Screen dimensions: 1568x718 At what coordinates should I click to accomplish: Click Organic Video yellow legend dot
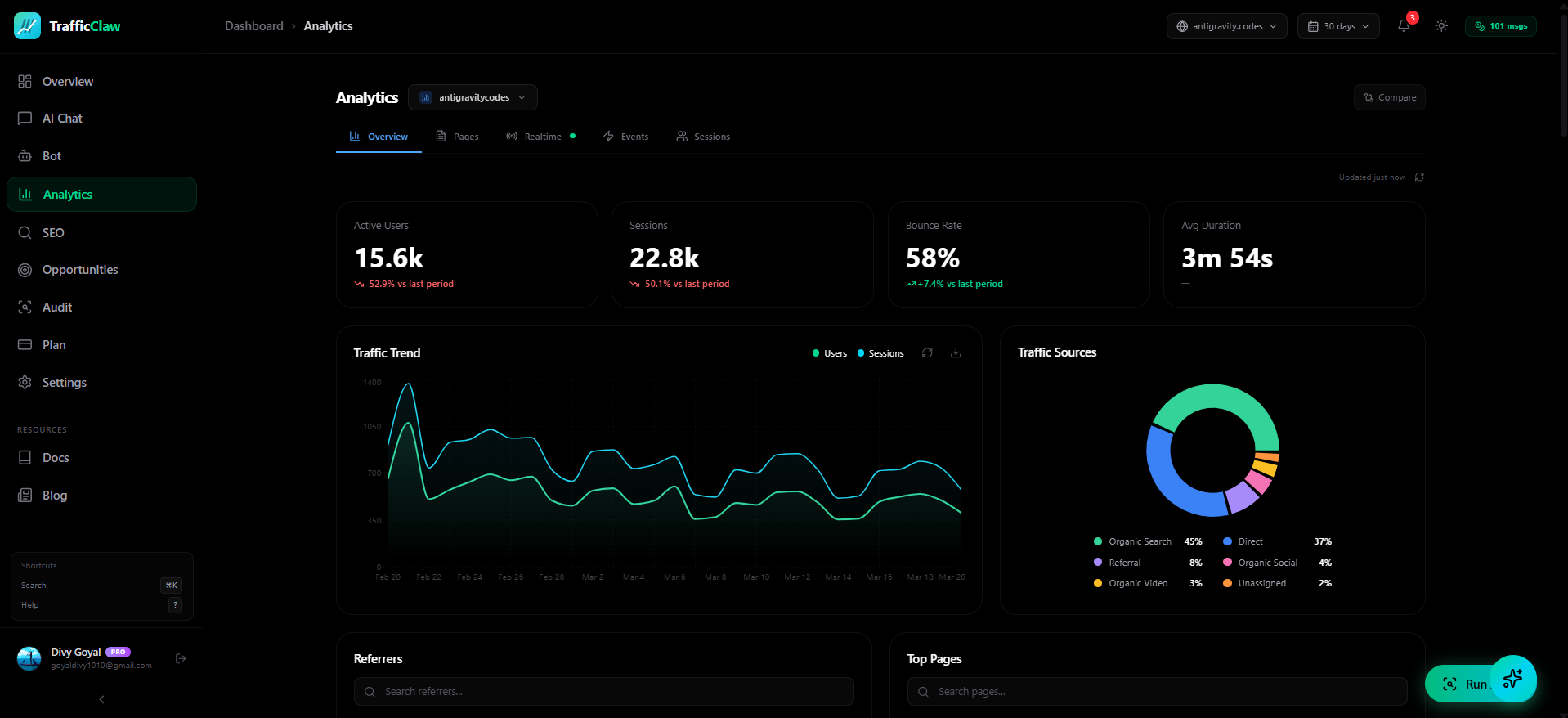coord(1098,583)
